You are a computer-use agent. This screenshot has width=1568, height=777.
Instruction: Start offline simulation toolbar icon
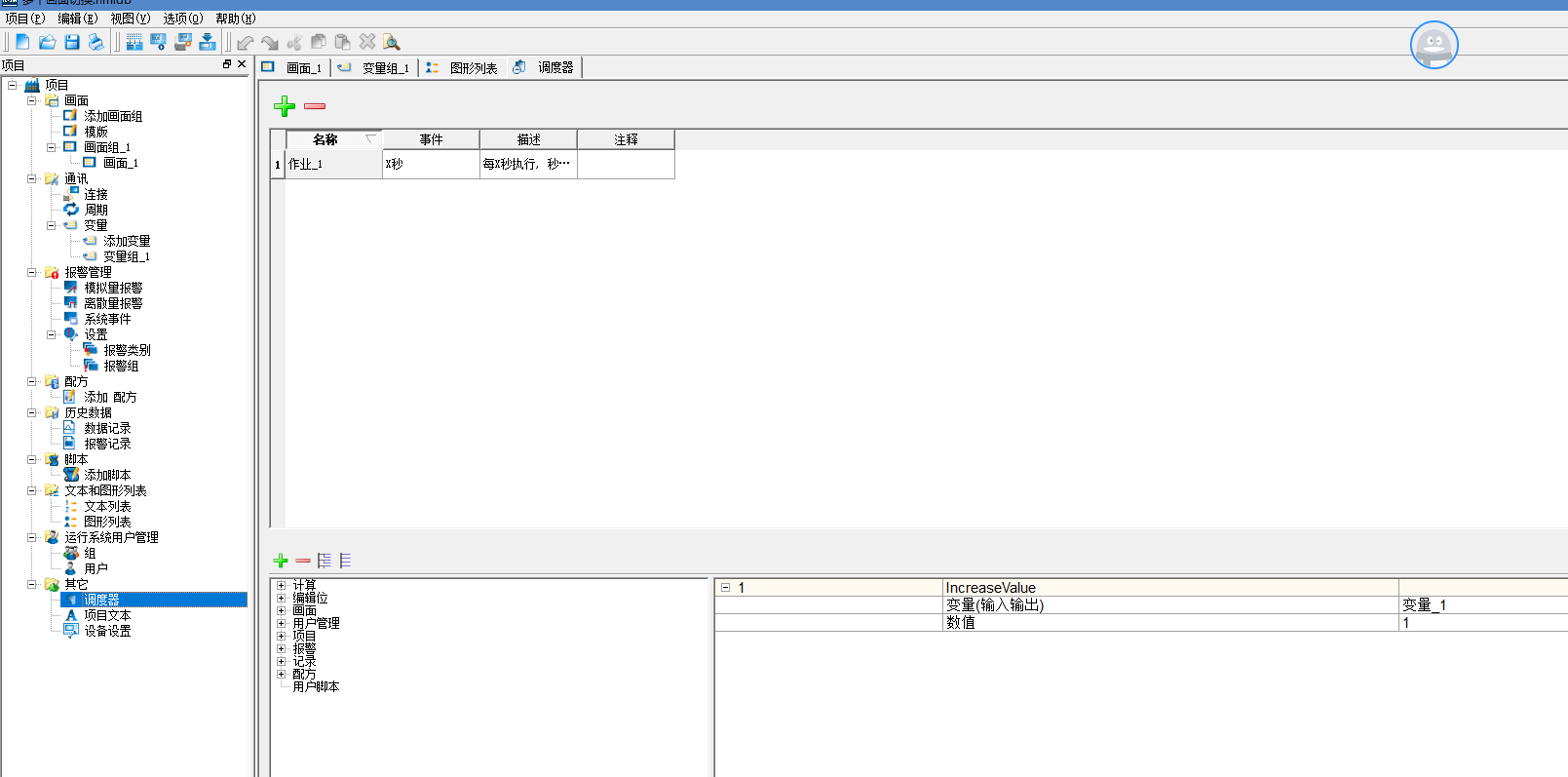coord(158,42)
